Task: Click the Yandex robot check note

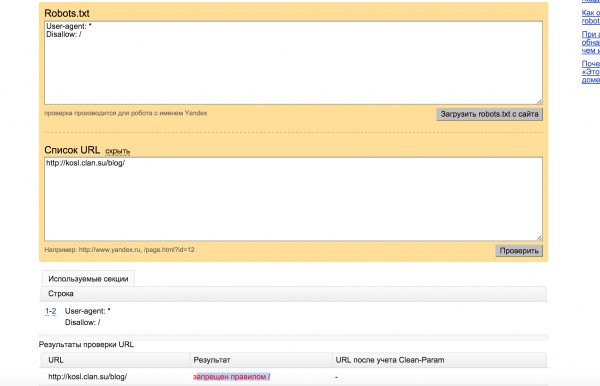Action: click(x=126, y=113)
